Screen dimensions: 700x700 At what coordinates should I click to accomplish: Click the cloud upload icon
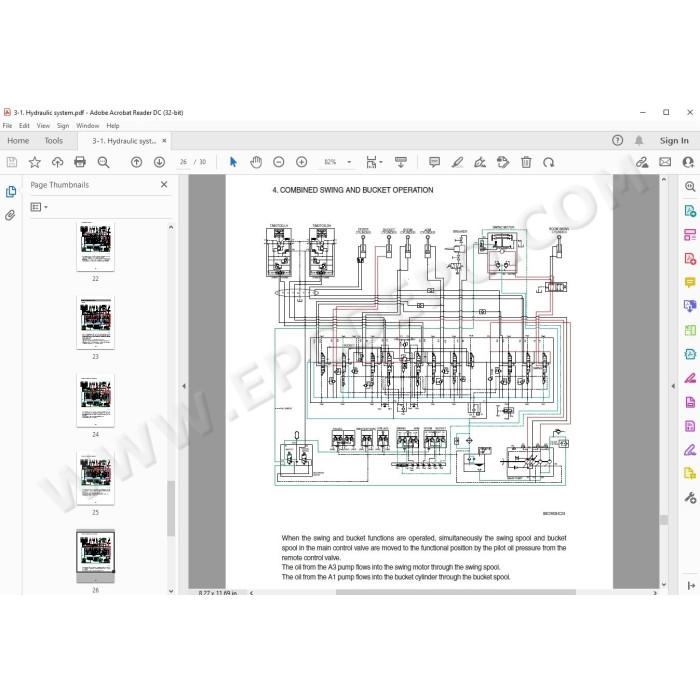point(57,162)
